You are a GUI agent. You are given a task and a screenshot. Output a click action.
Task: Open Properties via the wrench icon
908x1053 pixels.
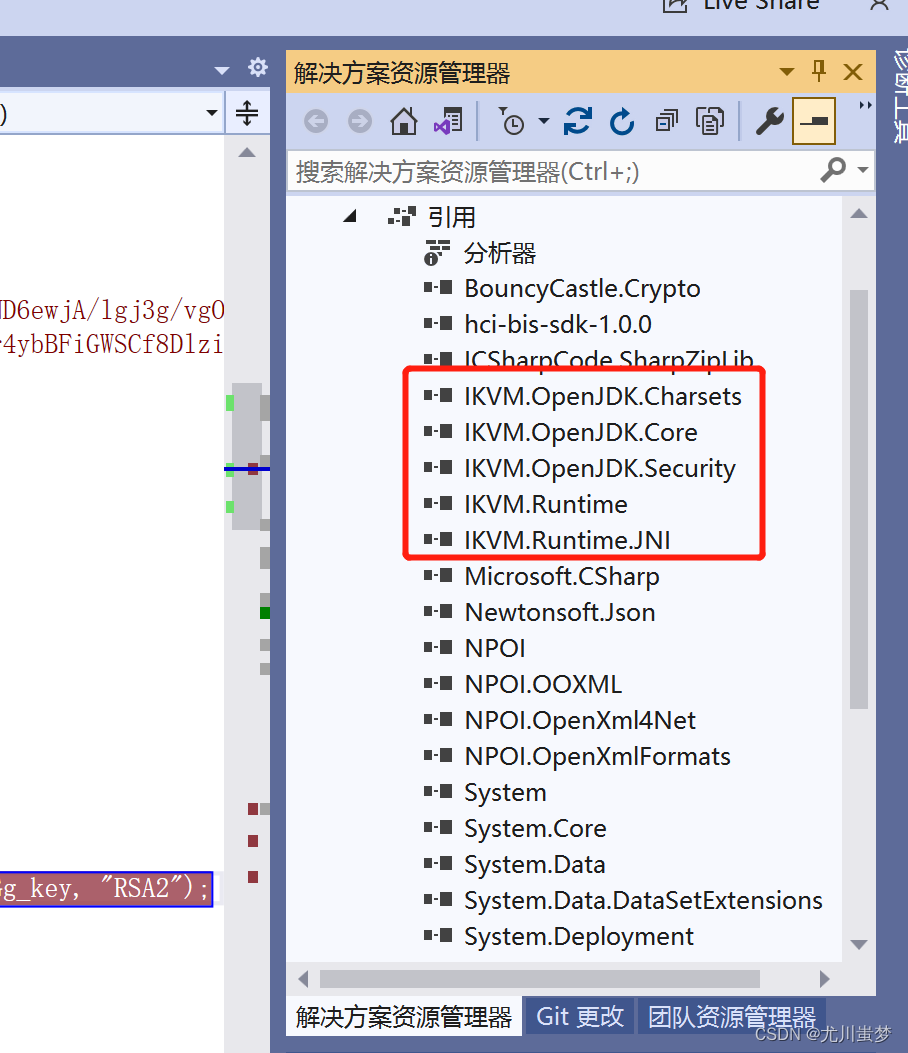point(770,122)
